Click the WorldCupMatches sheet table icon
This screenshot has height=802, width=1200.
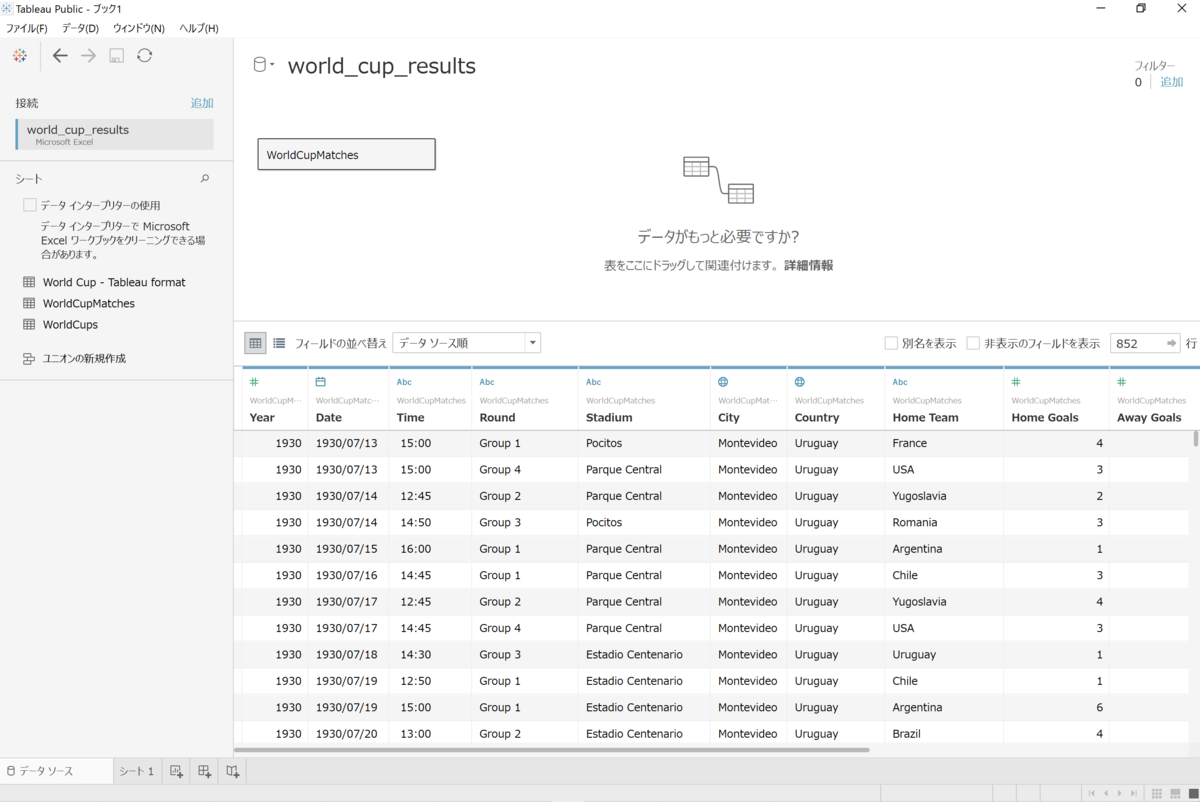[x=29, y=303]
